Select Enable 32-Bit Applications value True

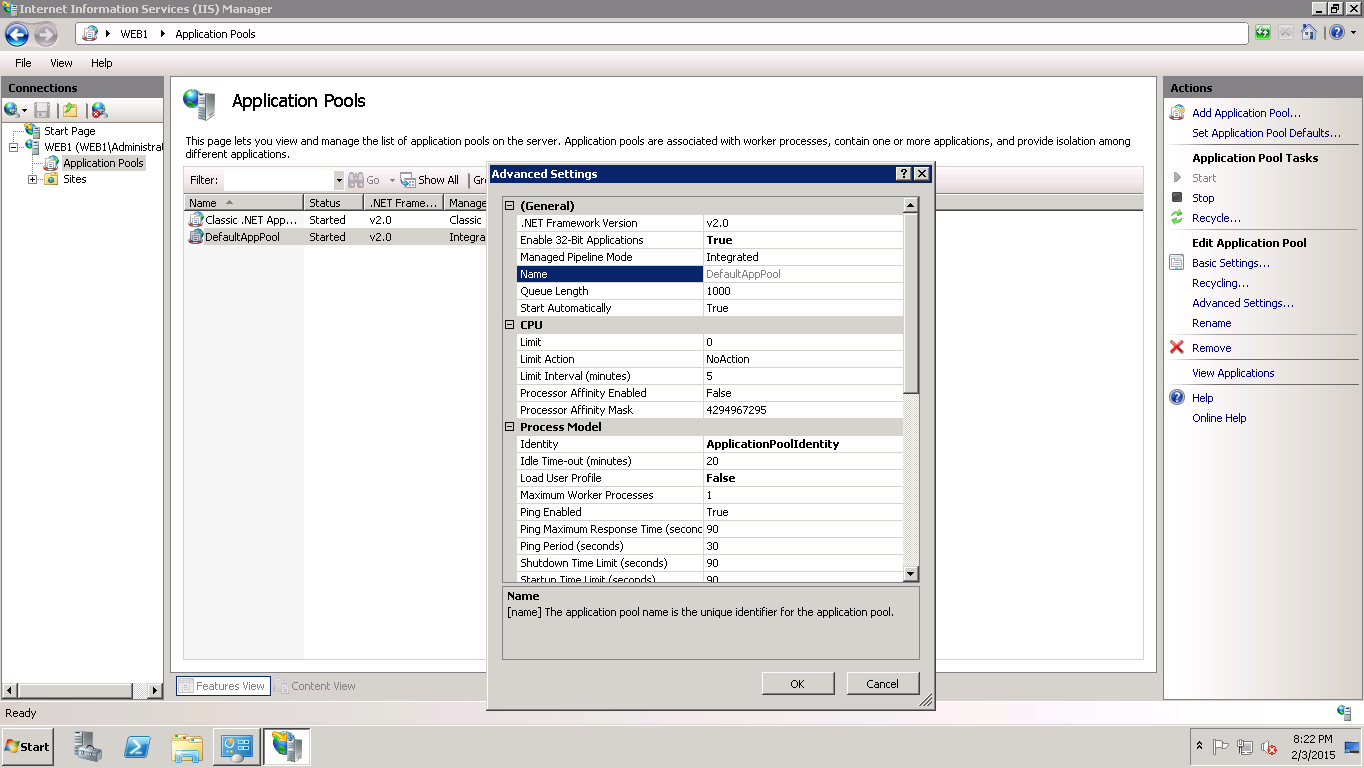pos(804,240)
